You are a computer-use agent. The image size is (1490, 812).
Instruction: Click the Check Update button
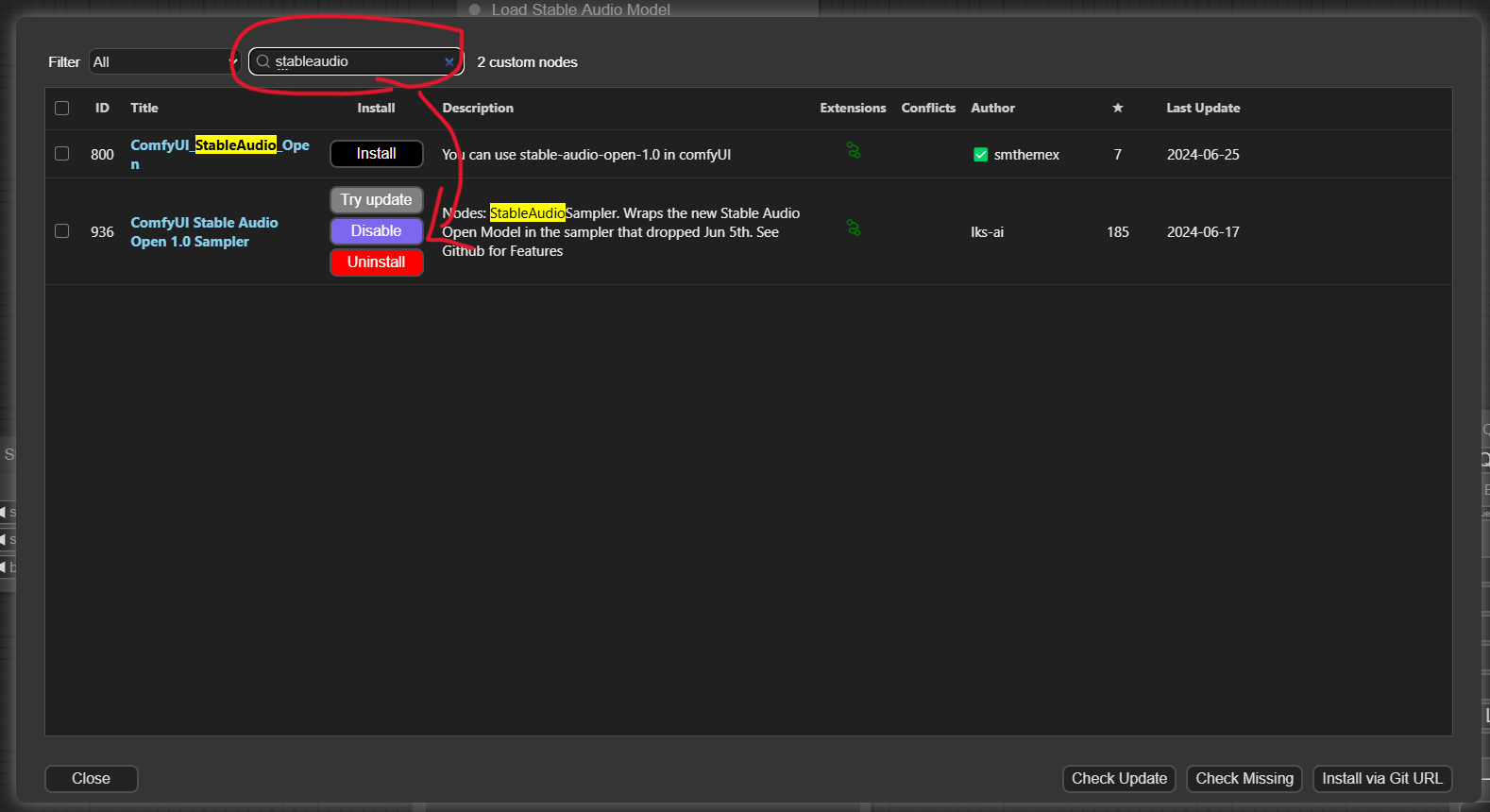(1119, 779)
